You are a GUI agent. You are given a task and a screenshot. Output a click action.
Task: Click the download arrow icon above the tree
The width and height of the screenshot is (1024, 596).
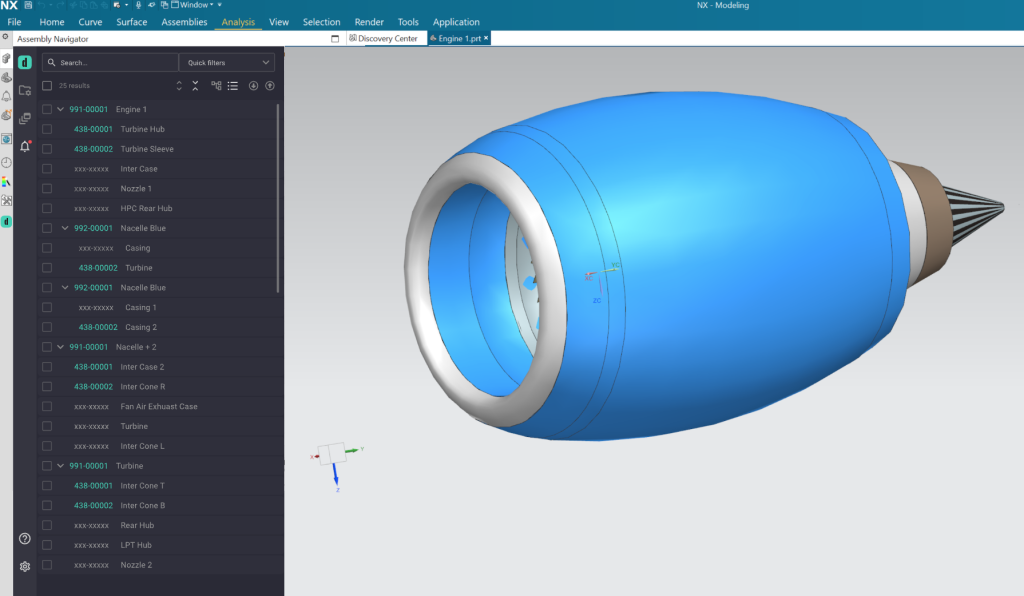[x=254, y=86]
